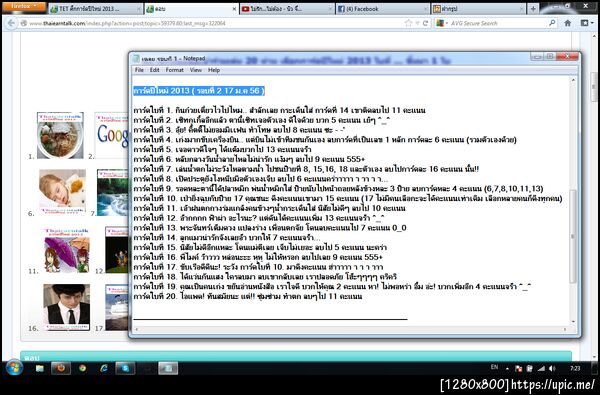This screenshot has width=600, height=395.
Task: Open sleeping child thumbnail number 6
Action: click(x=62, y=192)
